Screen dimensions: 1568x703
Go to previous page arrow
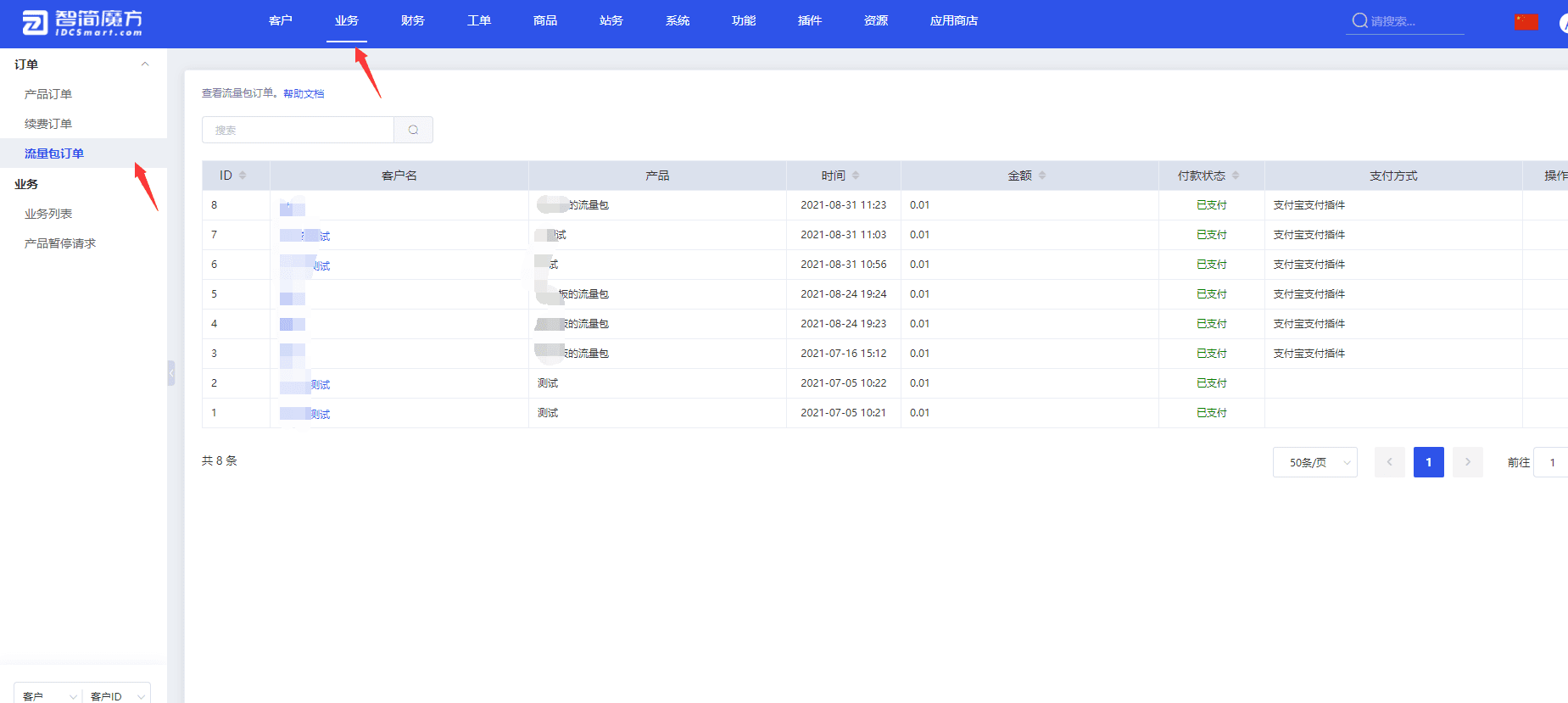[x=1390, y=462]
